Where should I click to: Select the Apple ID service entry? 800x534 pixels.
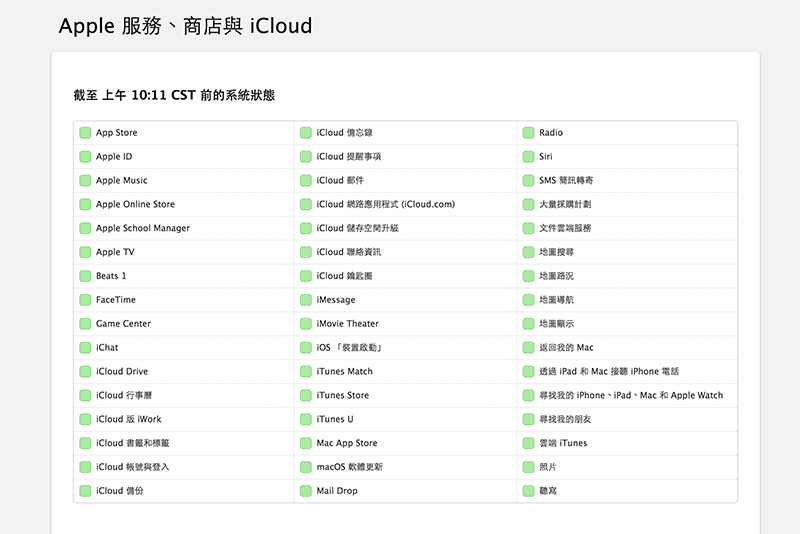(114, 157)
